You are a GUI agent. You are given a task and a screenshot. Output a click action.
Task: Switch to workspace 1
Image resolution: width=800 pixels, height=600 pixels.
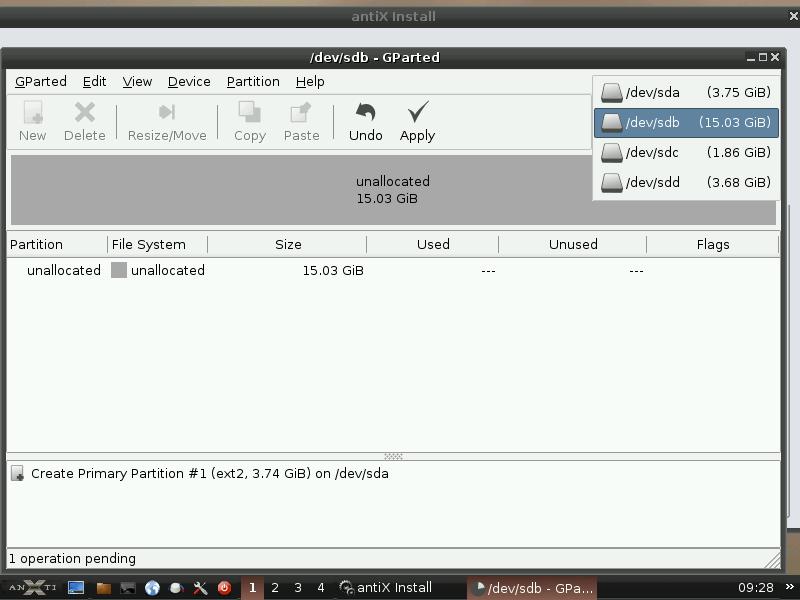(252, 588)
